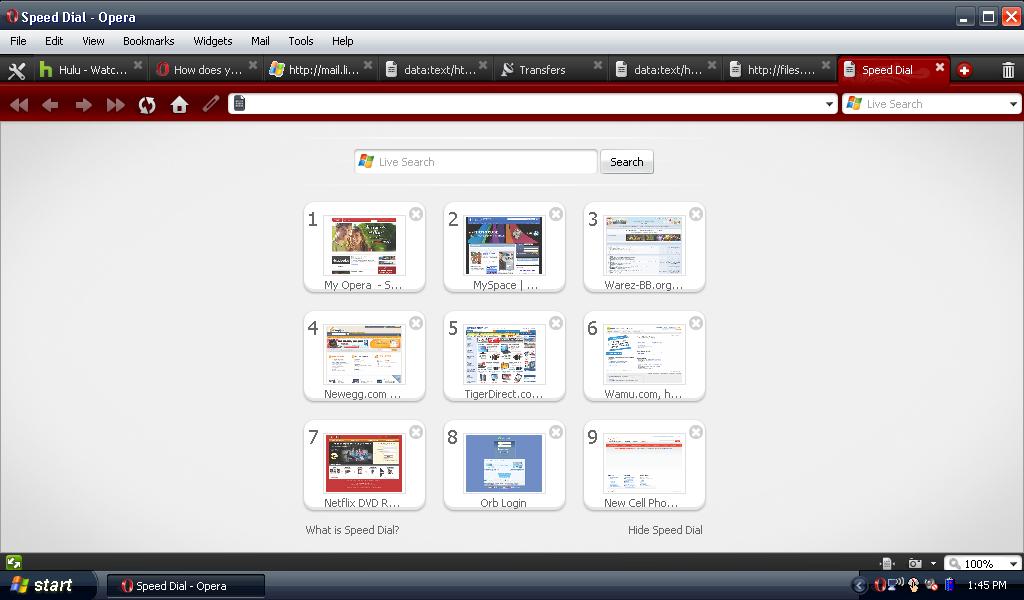Viewport: 1024px width, 600px height.
Task: Reload the page
Action: (147, 104)
